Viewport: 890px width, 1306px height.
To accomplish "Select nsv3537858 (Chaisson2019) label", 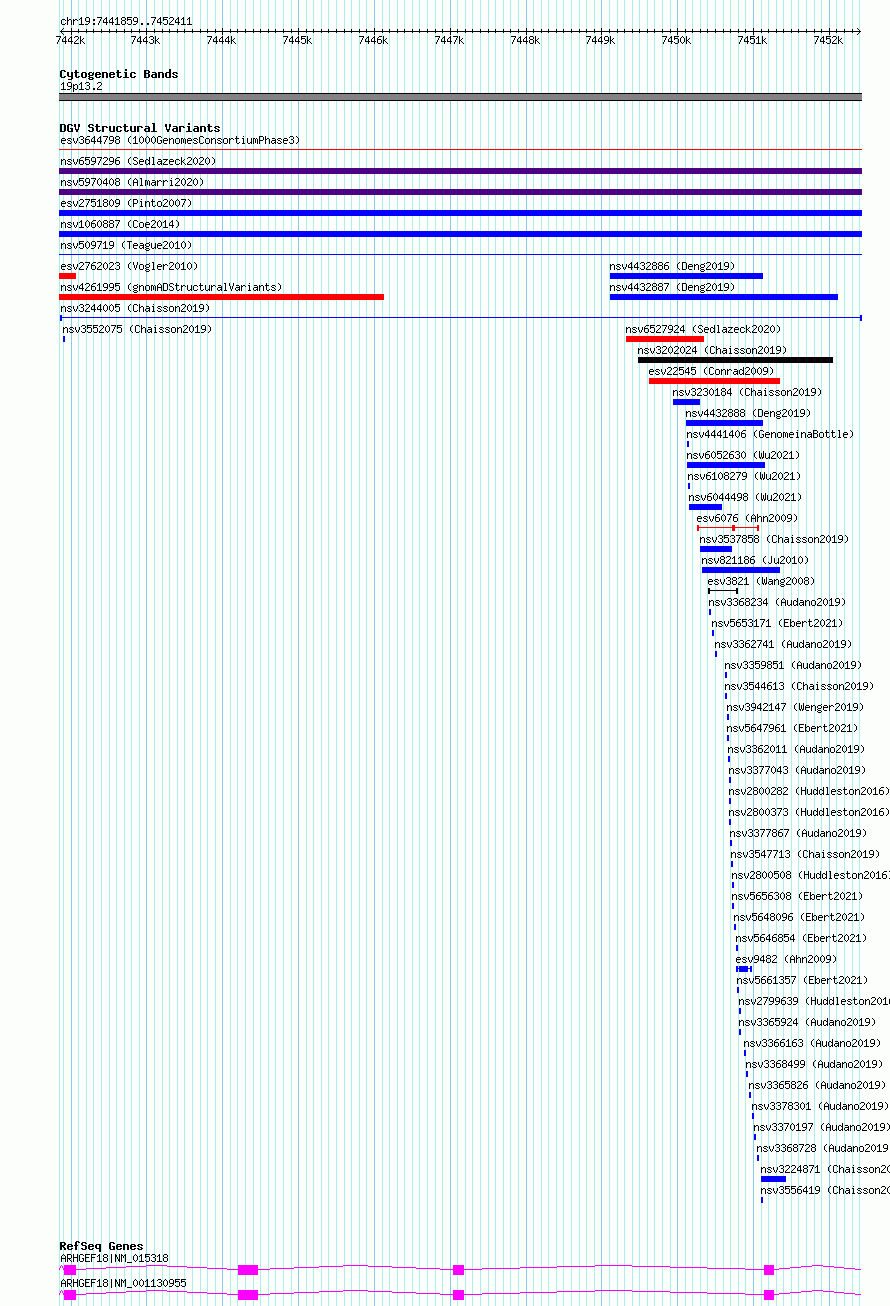I will [774, 539].
